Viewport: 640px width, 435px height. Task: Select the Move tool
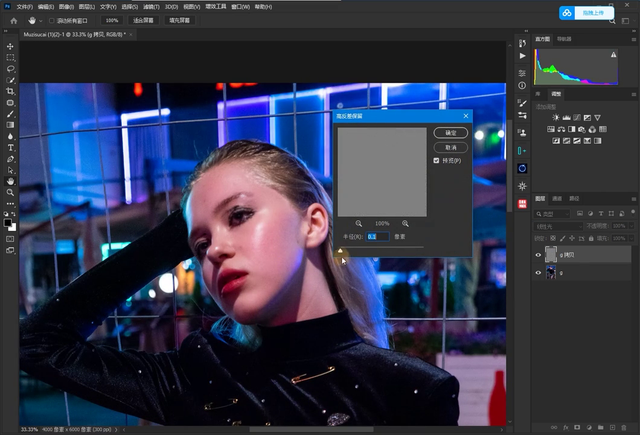click(x=10, y=46)
